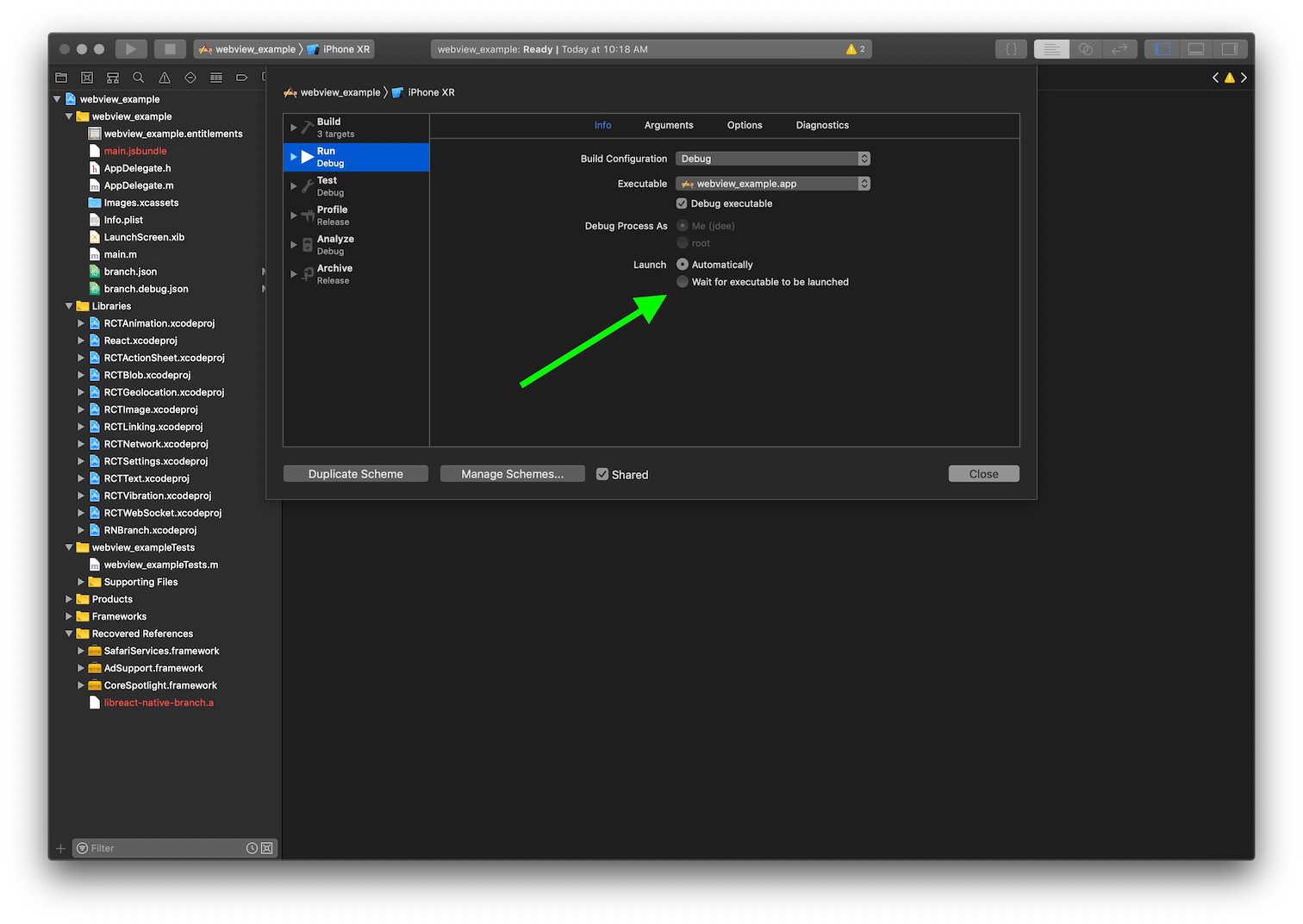Expand the Products group triangle
Image resolution: width=1303 pixels, height=924 pixels.
pos(69,599)
